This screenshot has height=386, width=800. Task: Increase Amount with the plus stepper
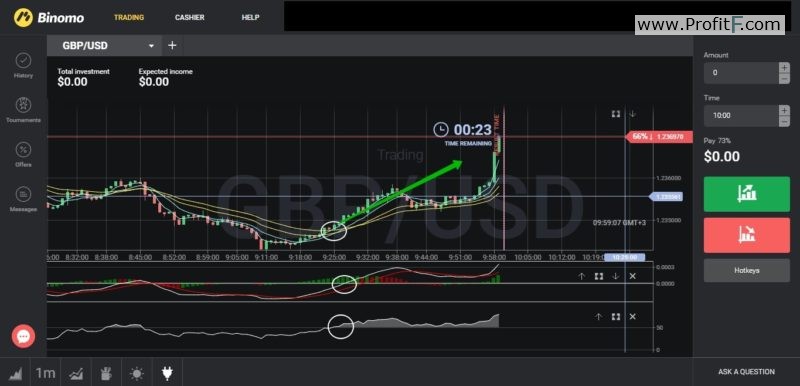784,67
